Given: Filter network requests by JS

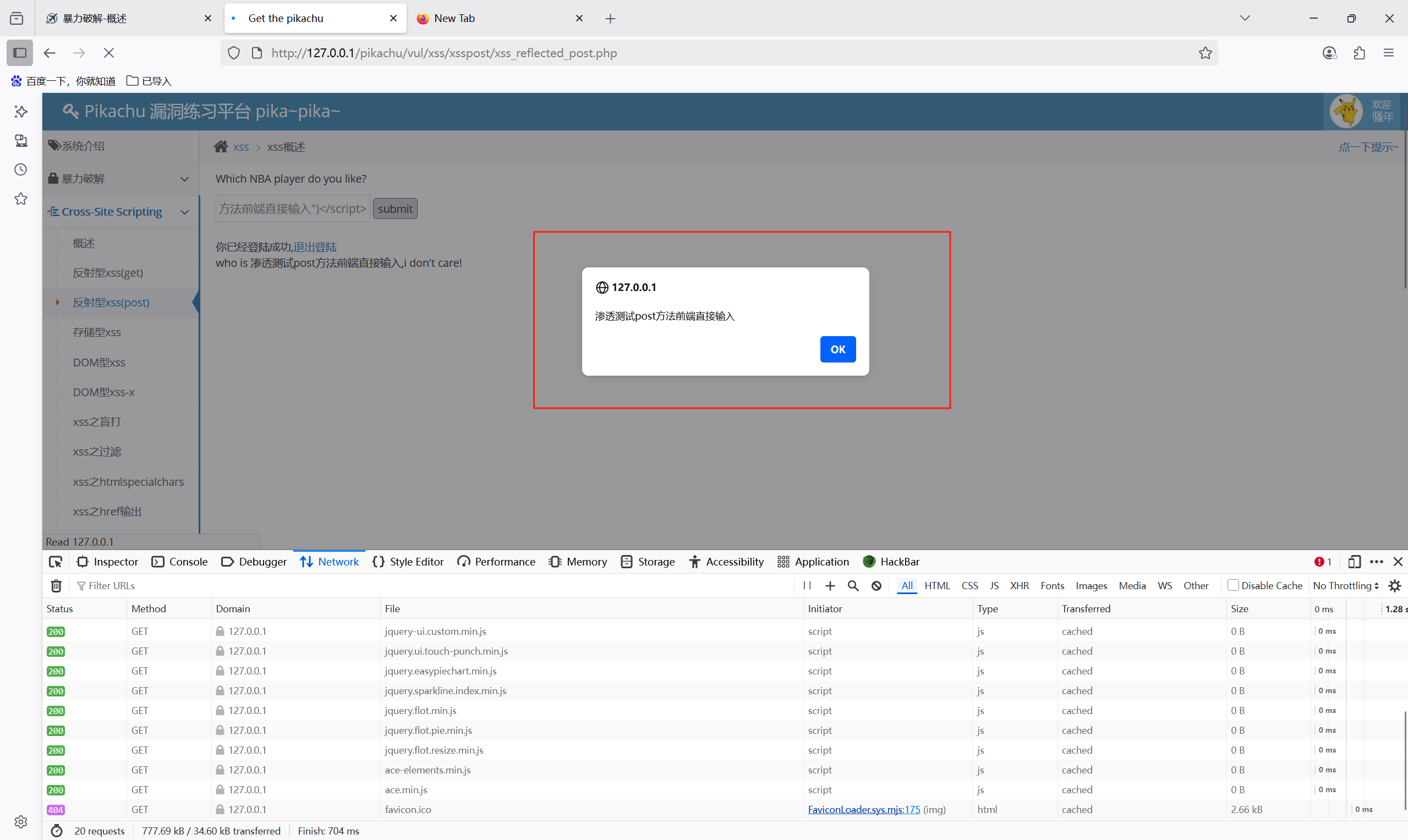Looking at the screenshot, I should (x=994, y=586).
